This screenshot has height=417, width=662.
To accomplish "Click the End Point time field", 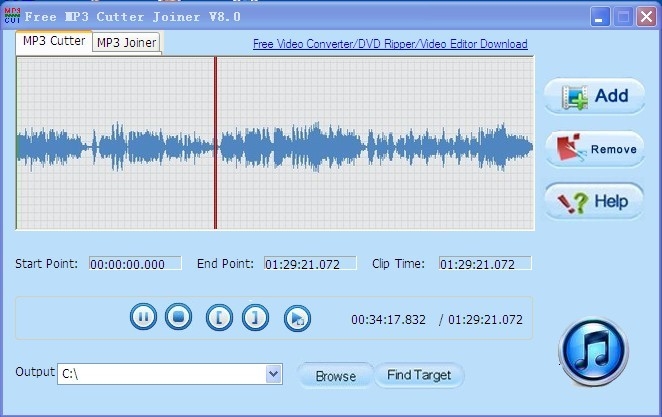I will pos(309,264).
